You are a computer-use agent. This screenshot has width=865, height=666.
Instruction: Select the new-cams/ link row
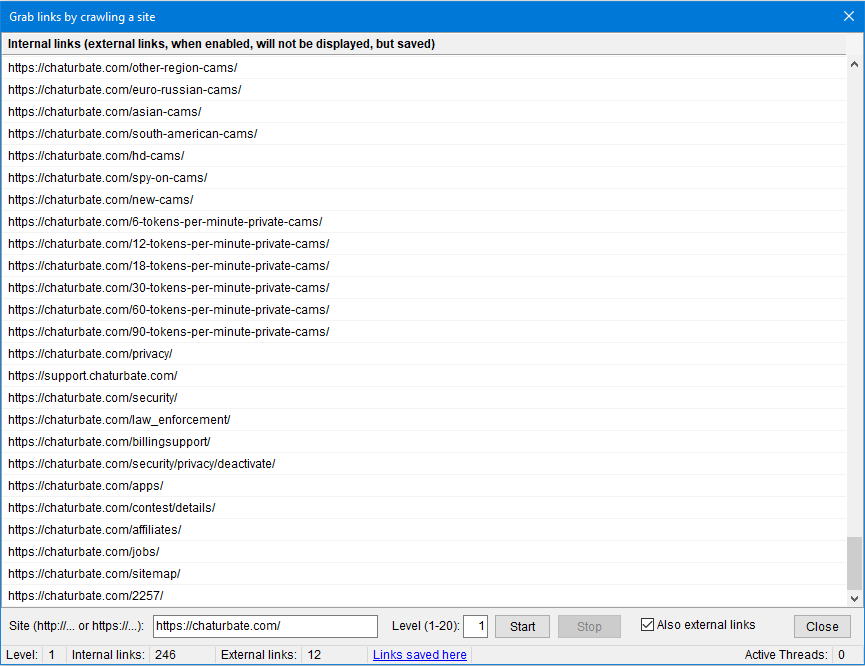coord(424,200)
